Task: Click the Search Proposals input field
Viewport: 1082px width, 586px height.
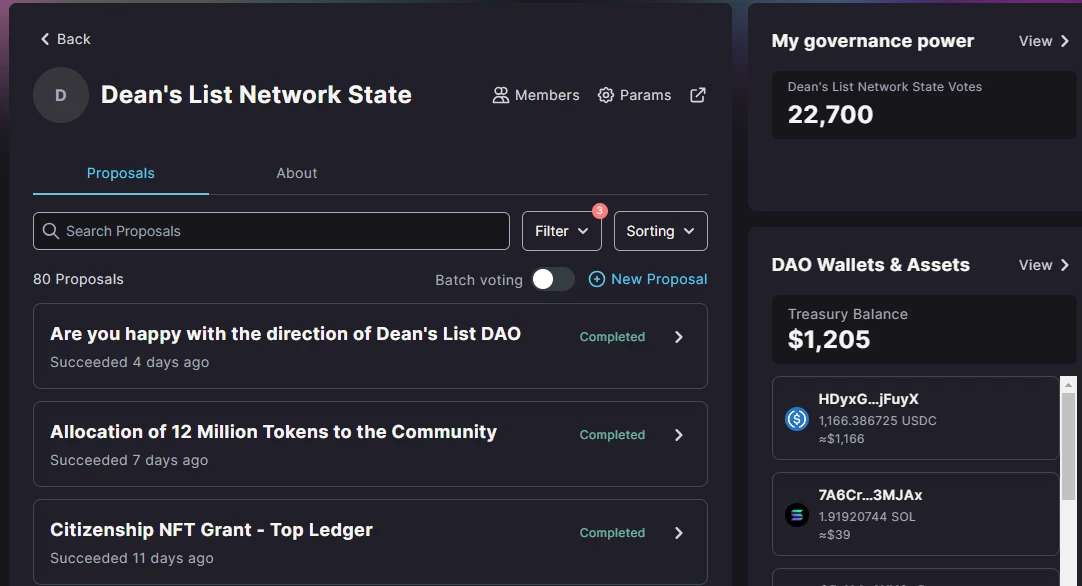Action: pos(271,231)
